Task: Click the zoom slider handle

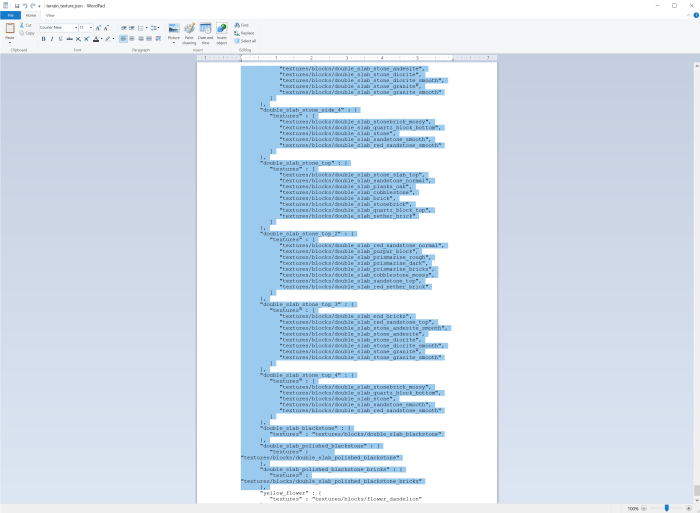Action: point(667,508)
